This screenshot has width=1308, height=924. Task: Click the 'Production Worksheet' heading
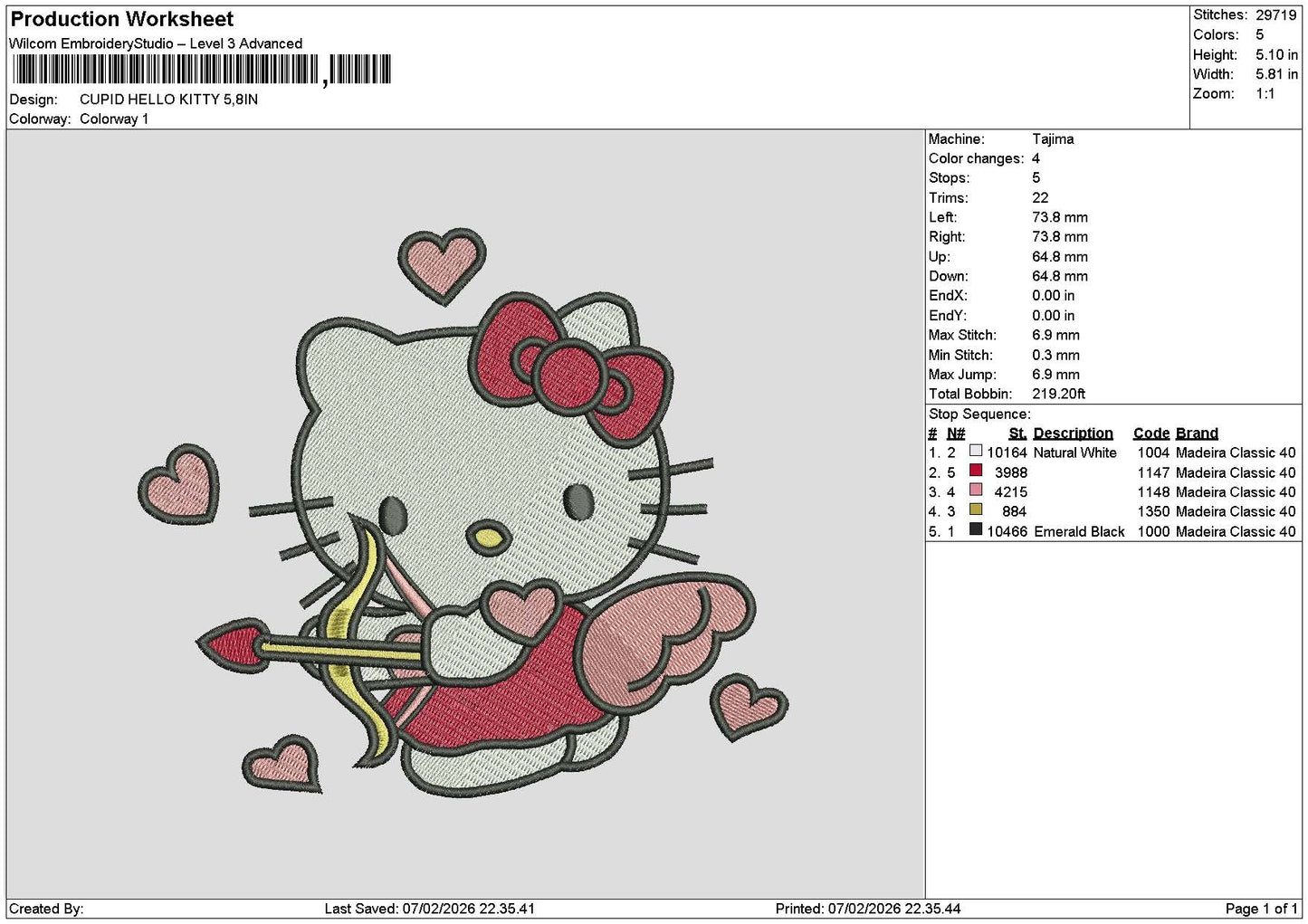coord(121,19)
